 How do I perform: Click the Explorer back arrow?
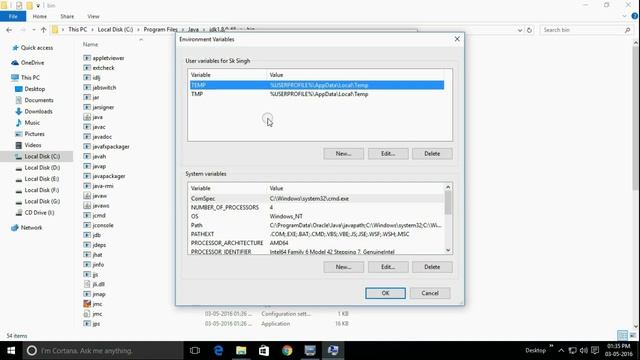click(9, 30)
